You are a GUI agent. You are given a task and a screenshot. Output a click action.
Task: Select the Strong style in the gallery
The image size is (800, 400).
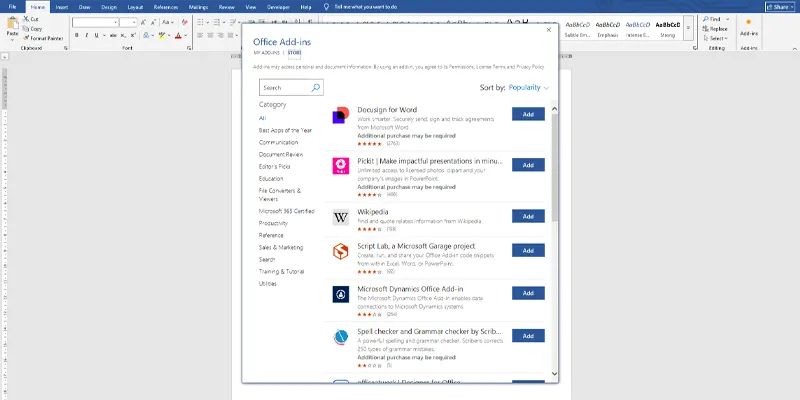(667, 29)
